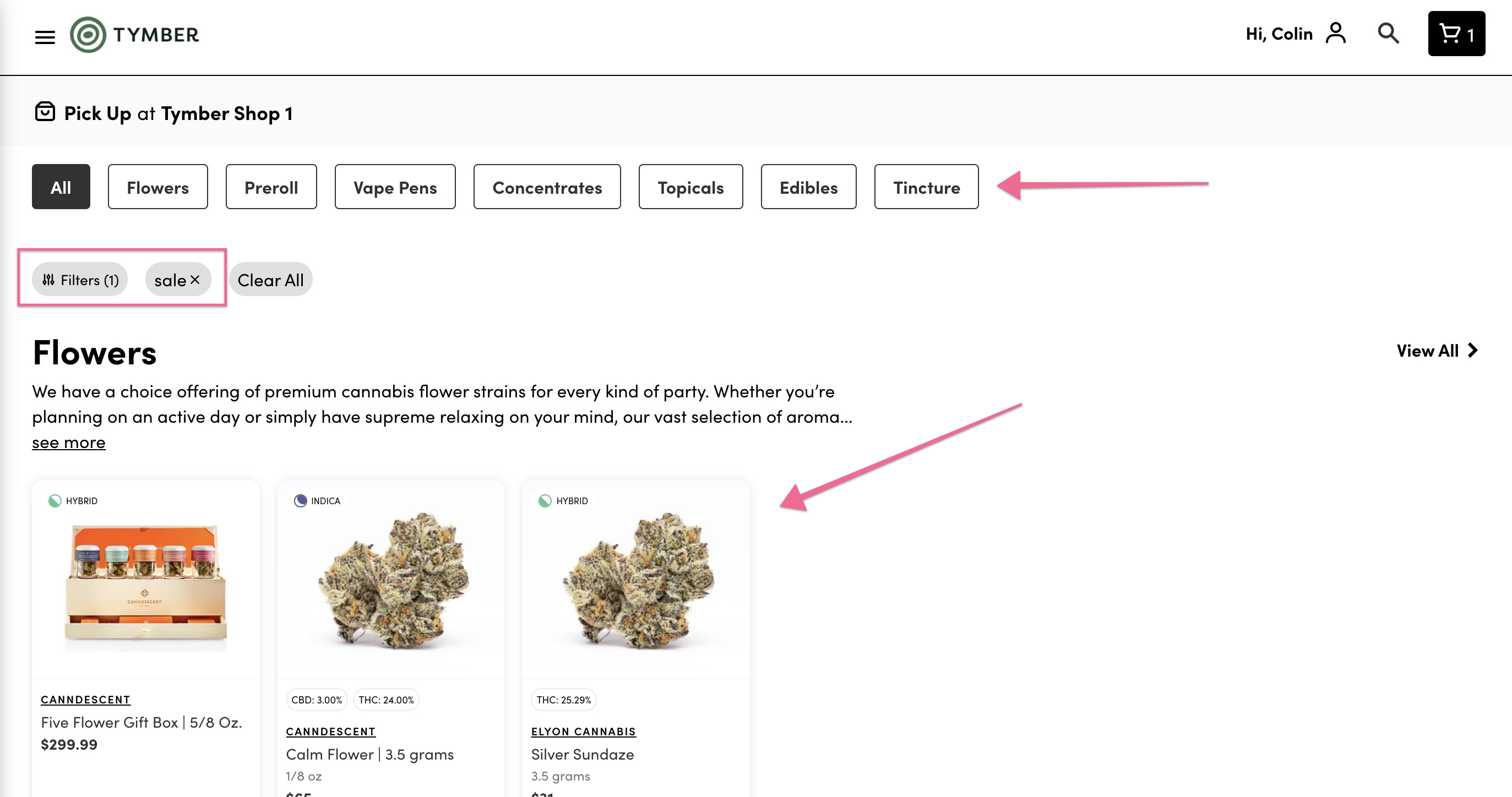Open the Silver Sundaze product image

(x=637, y=578)
